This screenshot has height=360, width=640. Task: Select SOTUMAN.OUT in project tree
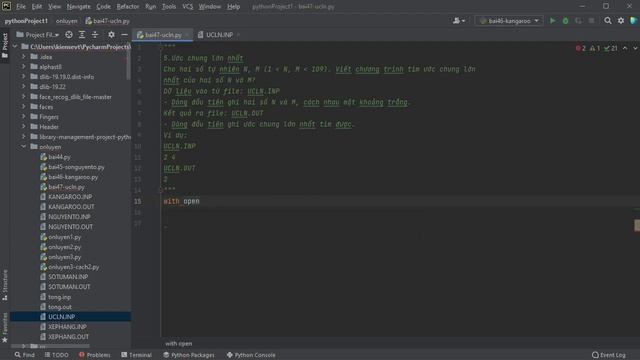point(69,287)
